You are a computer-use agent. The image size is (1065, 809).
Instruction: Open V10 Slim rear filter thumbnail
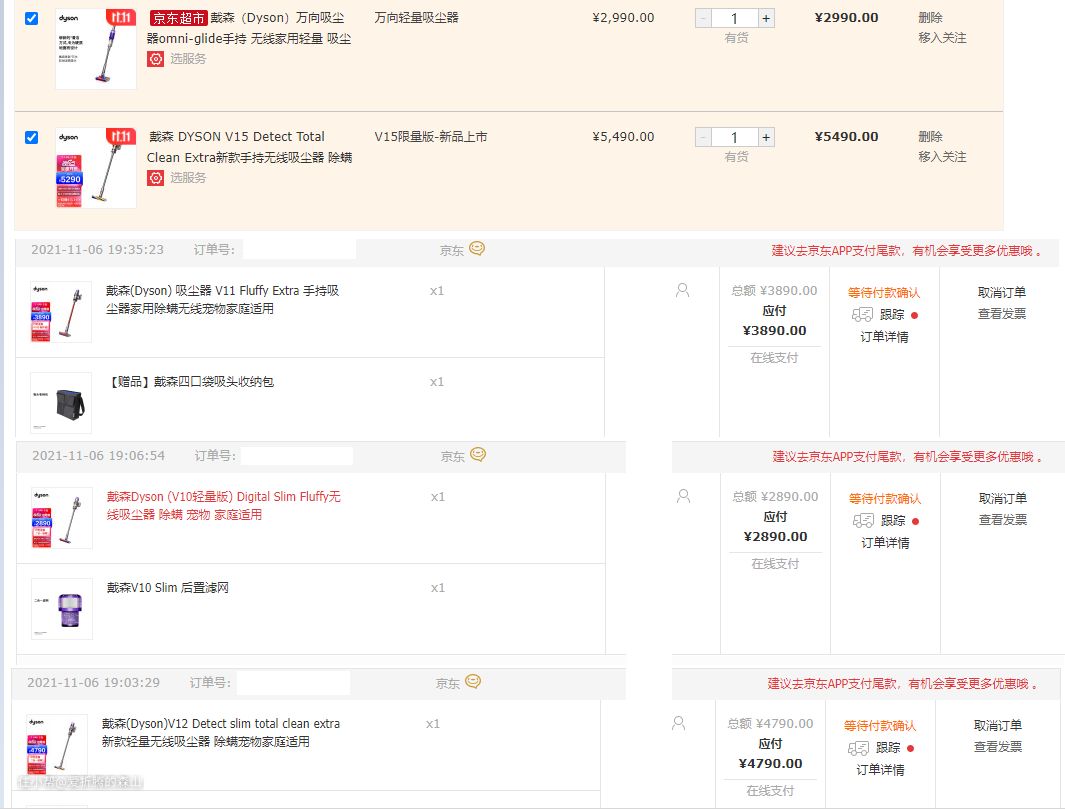[62, 609]
